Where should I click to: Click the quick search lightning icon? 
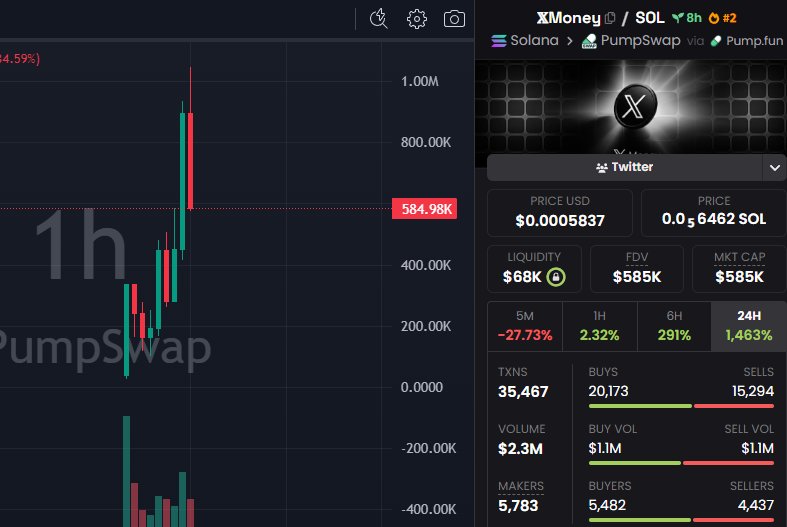point(378,19)
